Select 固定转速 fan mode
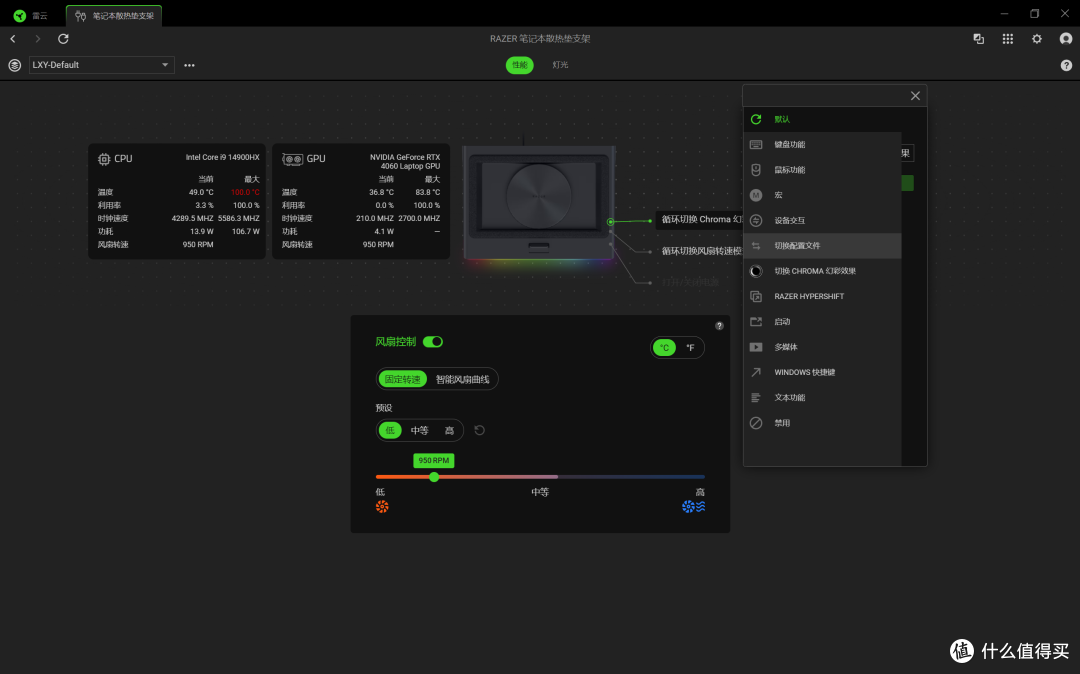The height and width of the screenshot is (674, 1080). (x=402, y=379)
